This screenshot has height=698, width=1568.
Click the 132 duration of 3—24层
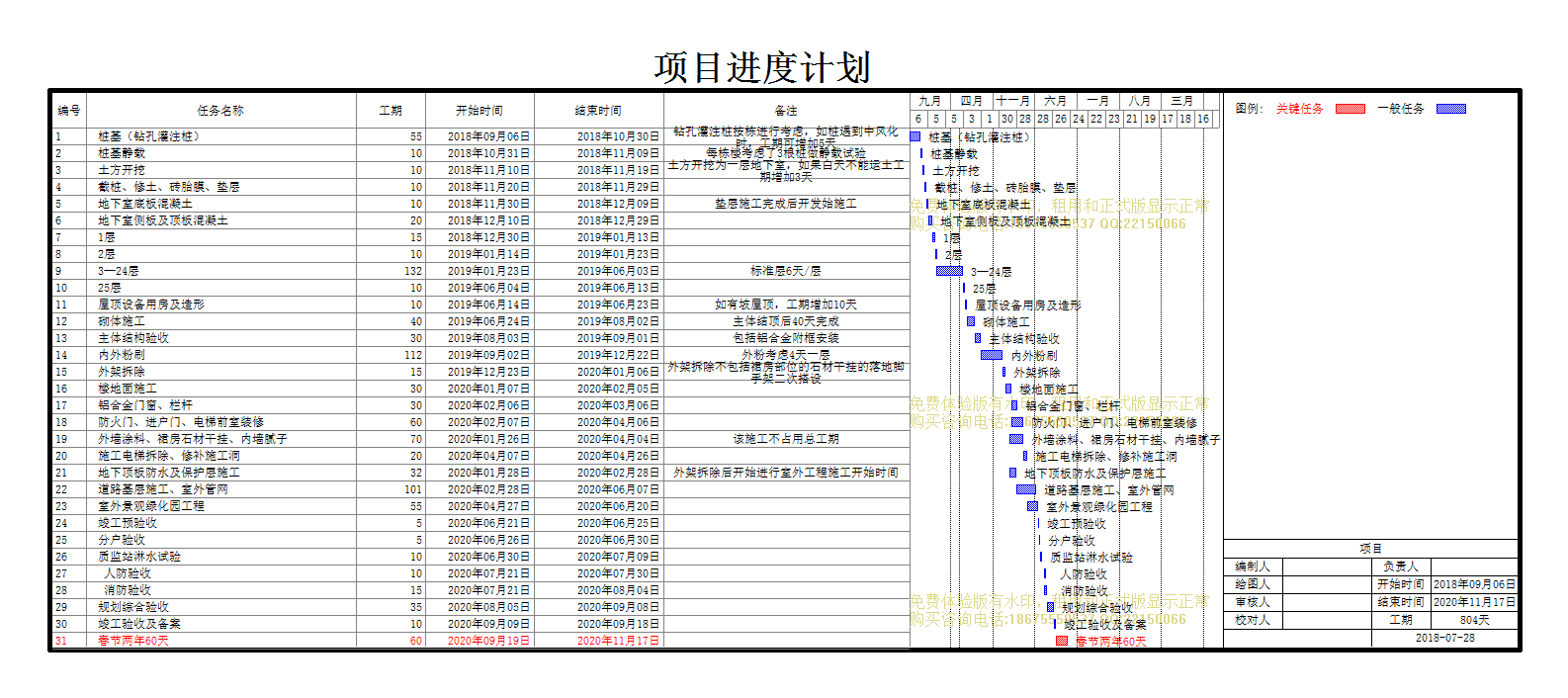coord(413,271)
